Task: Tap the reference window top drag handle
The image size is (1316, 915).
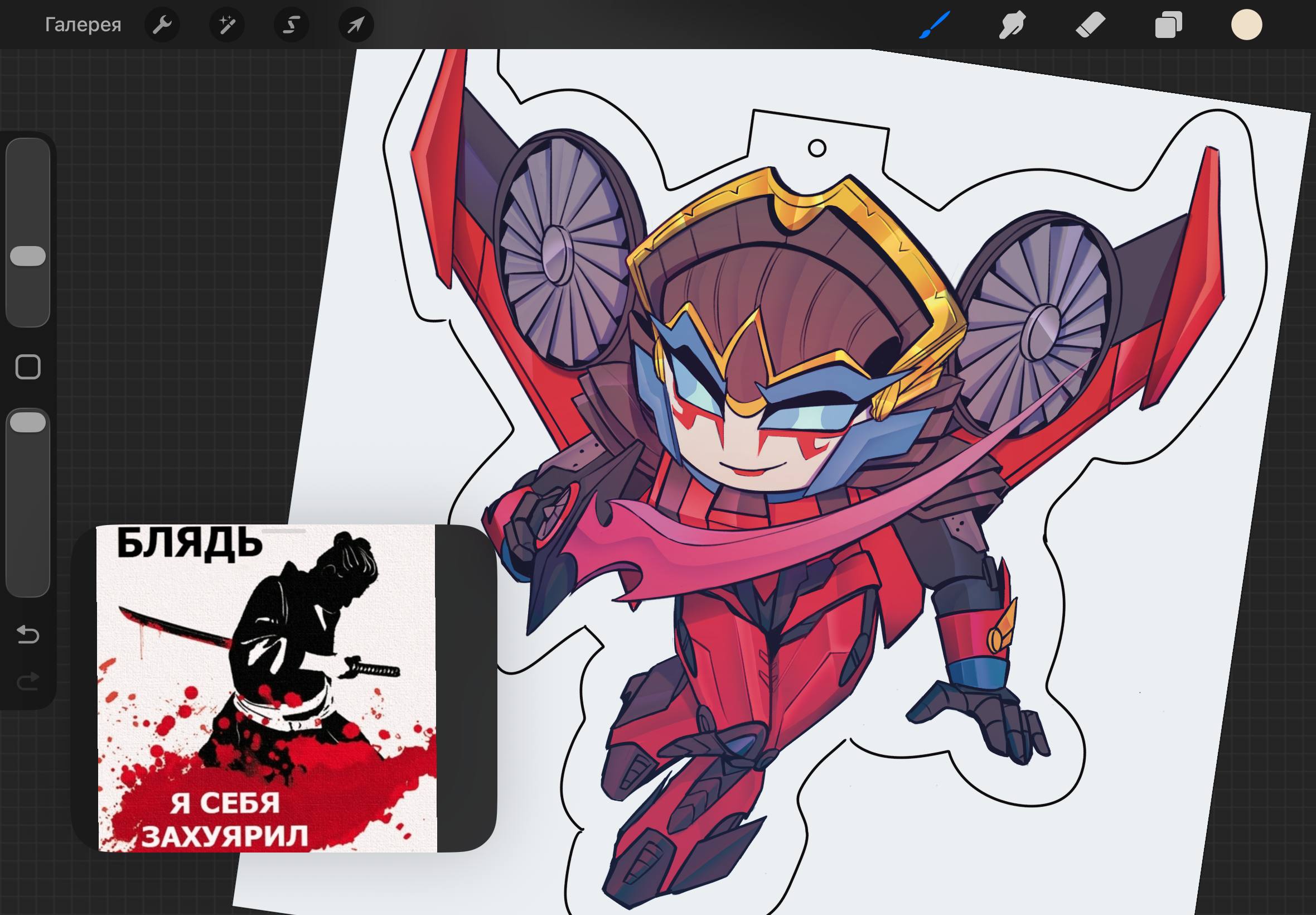Action: click(284, 532)
